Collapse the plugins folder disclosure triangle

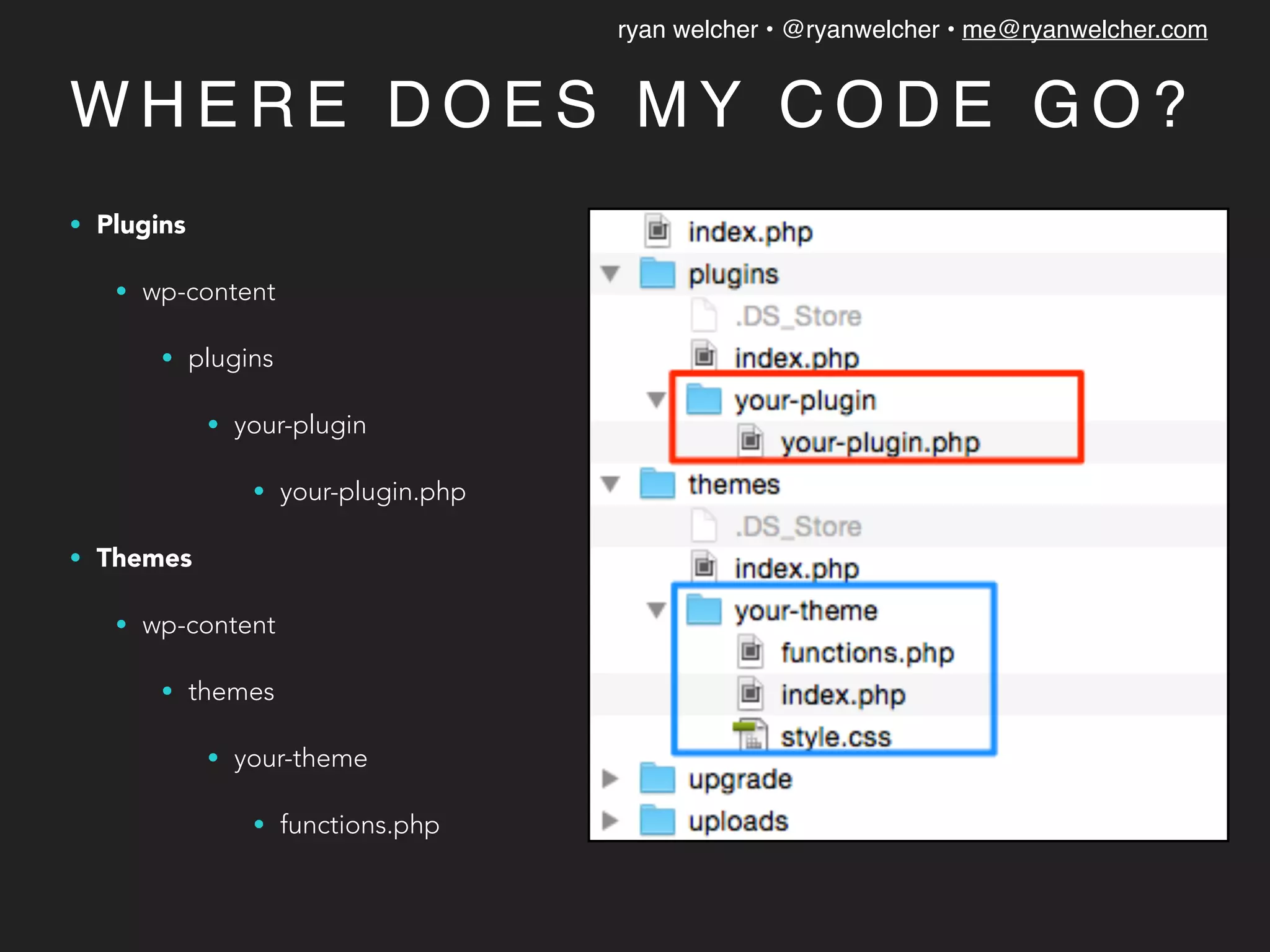(x=611, y=273)
